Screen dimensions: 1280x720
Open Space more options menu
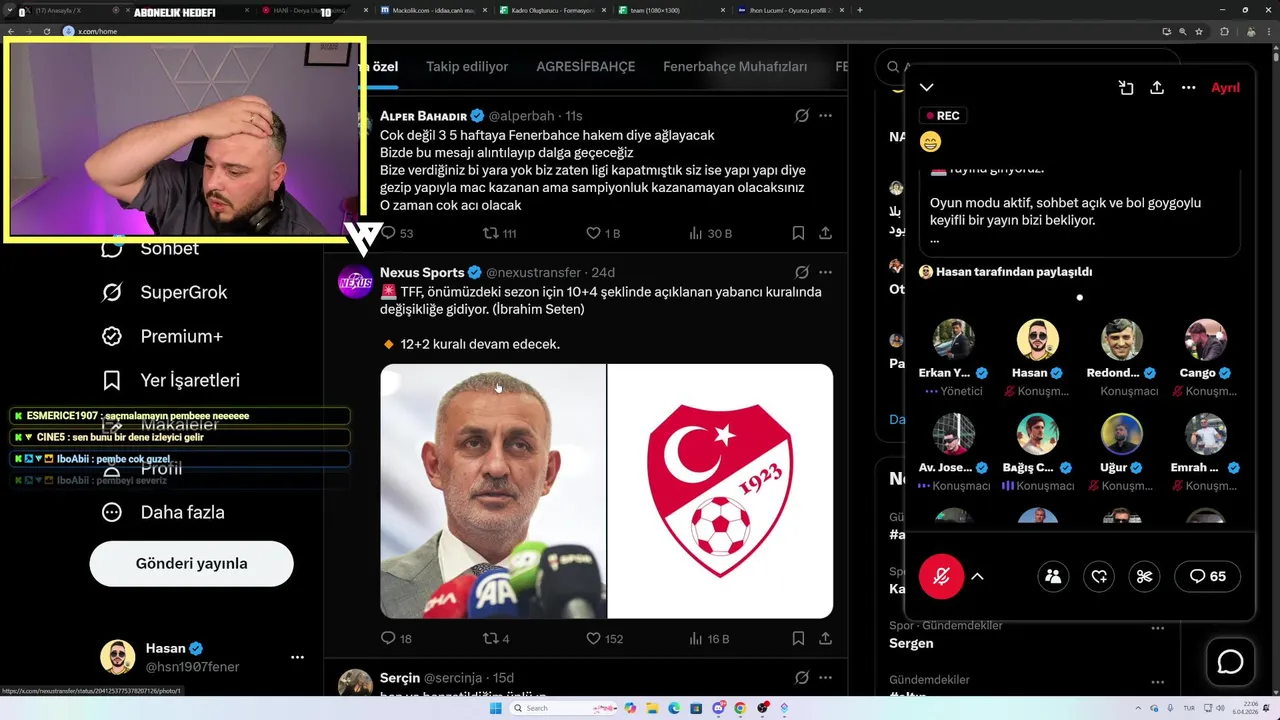coord(1188,88)
